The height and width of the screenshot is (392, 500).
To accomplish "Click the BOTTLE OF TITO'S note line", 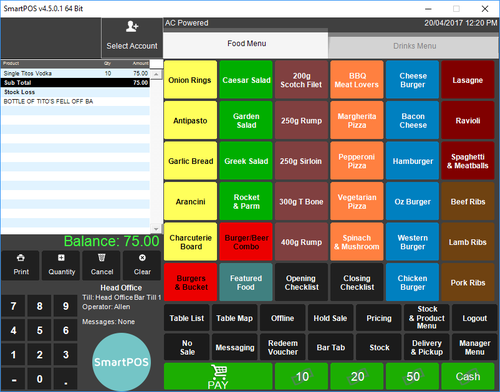I will (76, 101).
